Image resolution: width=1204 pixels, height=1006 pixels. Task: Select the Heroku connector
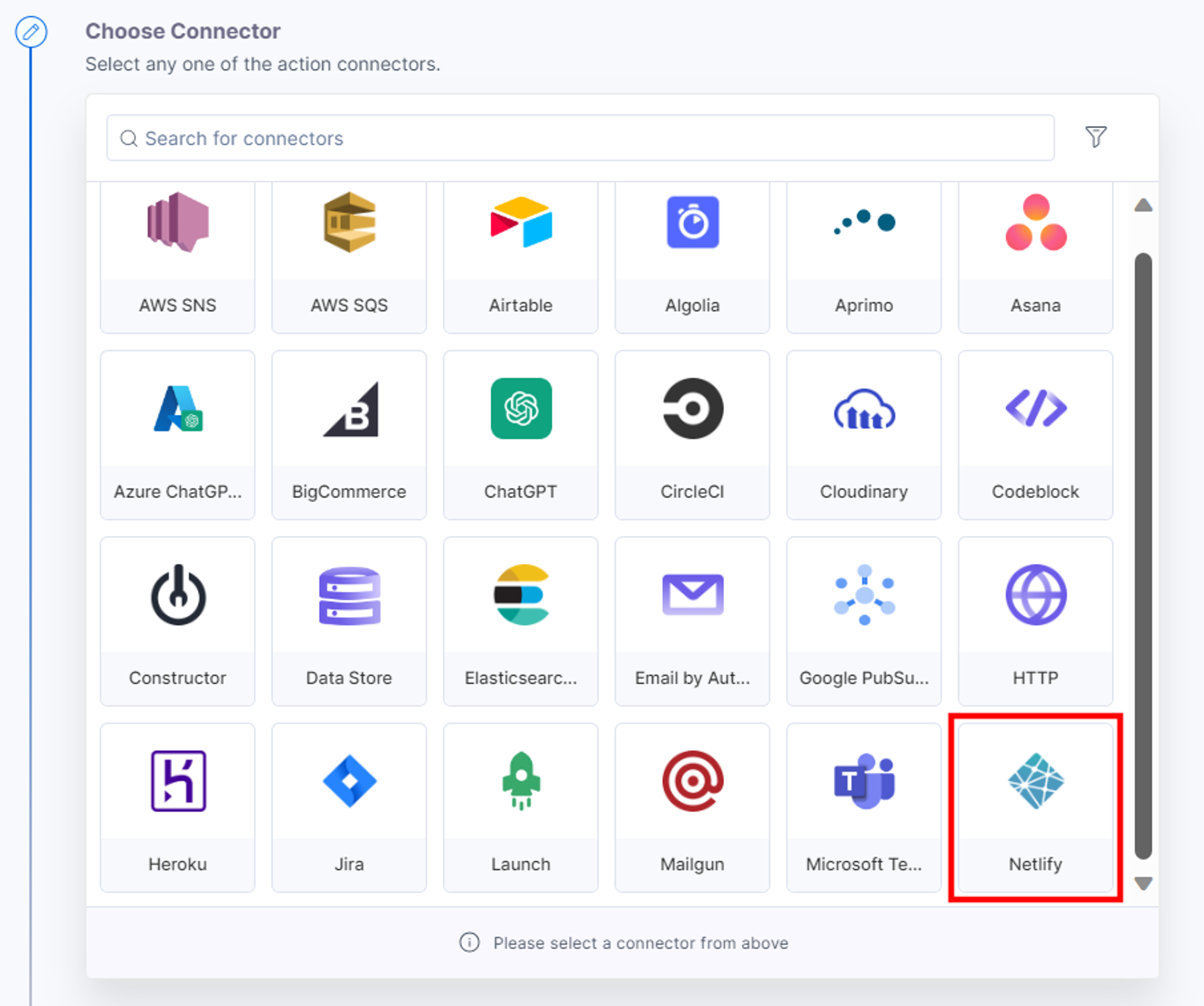177,807
